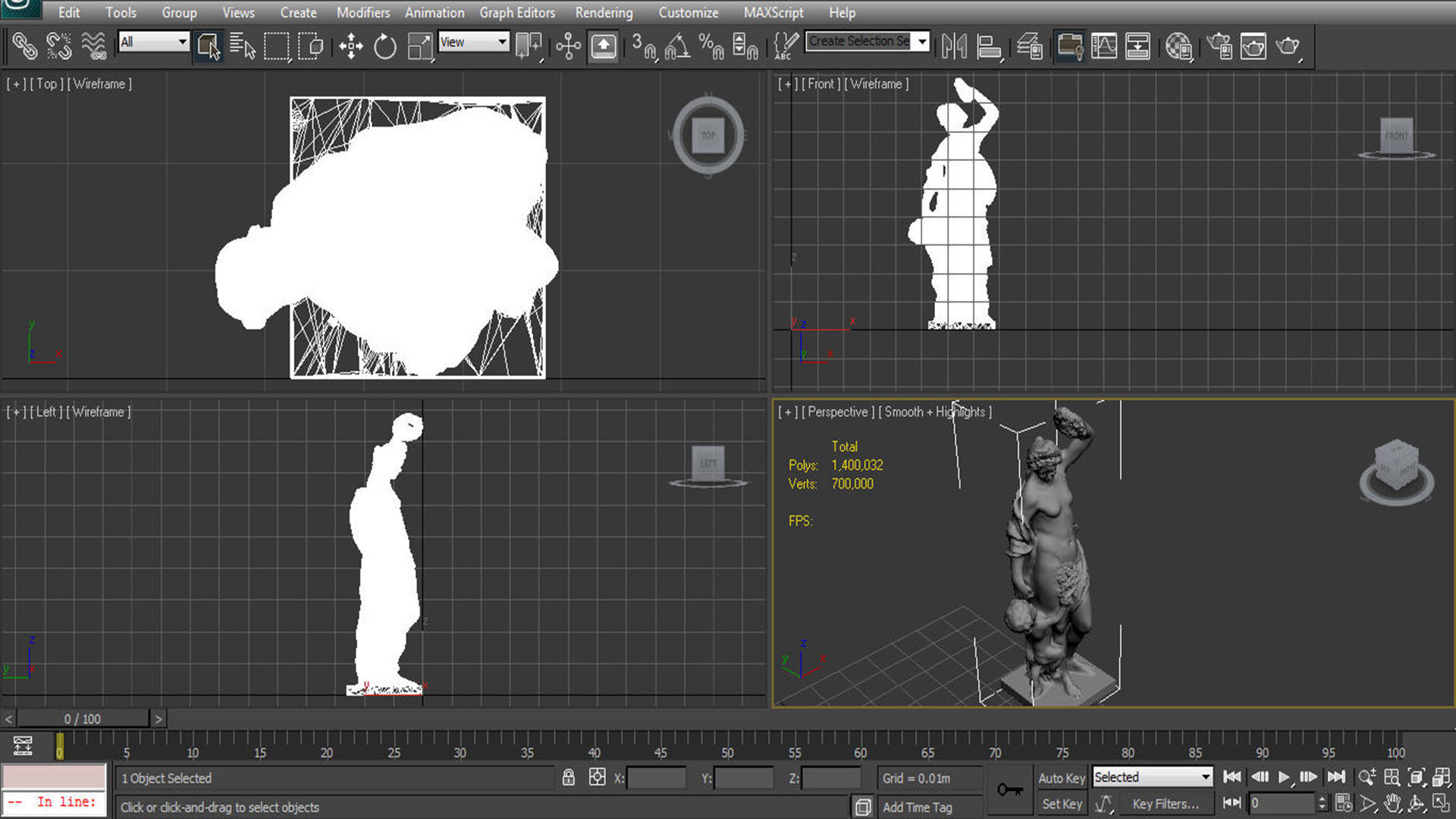Viewport: 1456px width, 819px height.
Task: Open the Graph Editors menu
Action: click(517, 12)
